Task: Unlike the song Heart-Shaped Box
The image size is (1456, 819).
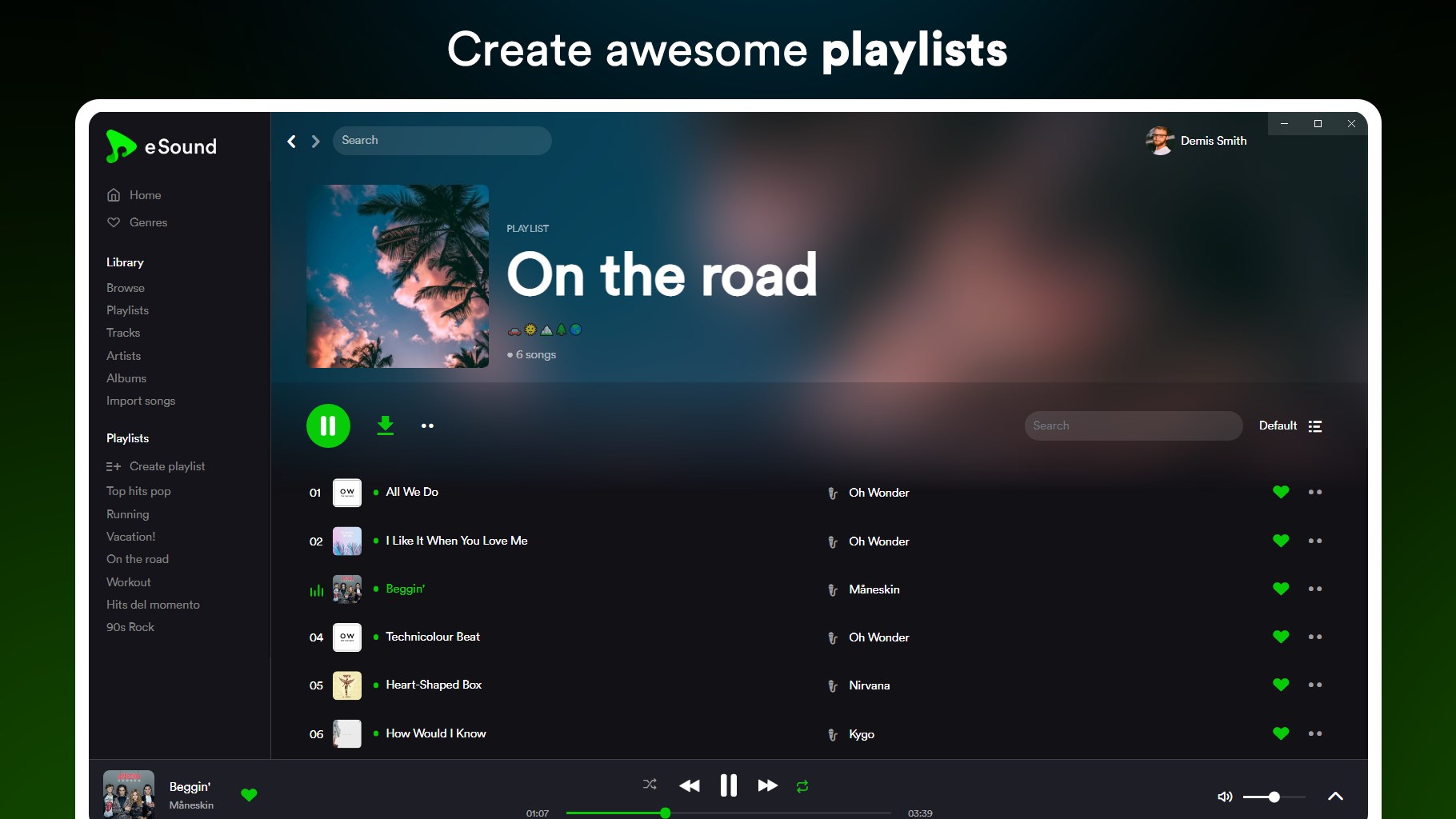Action: (1281, 685)
